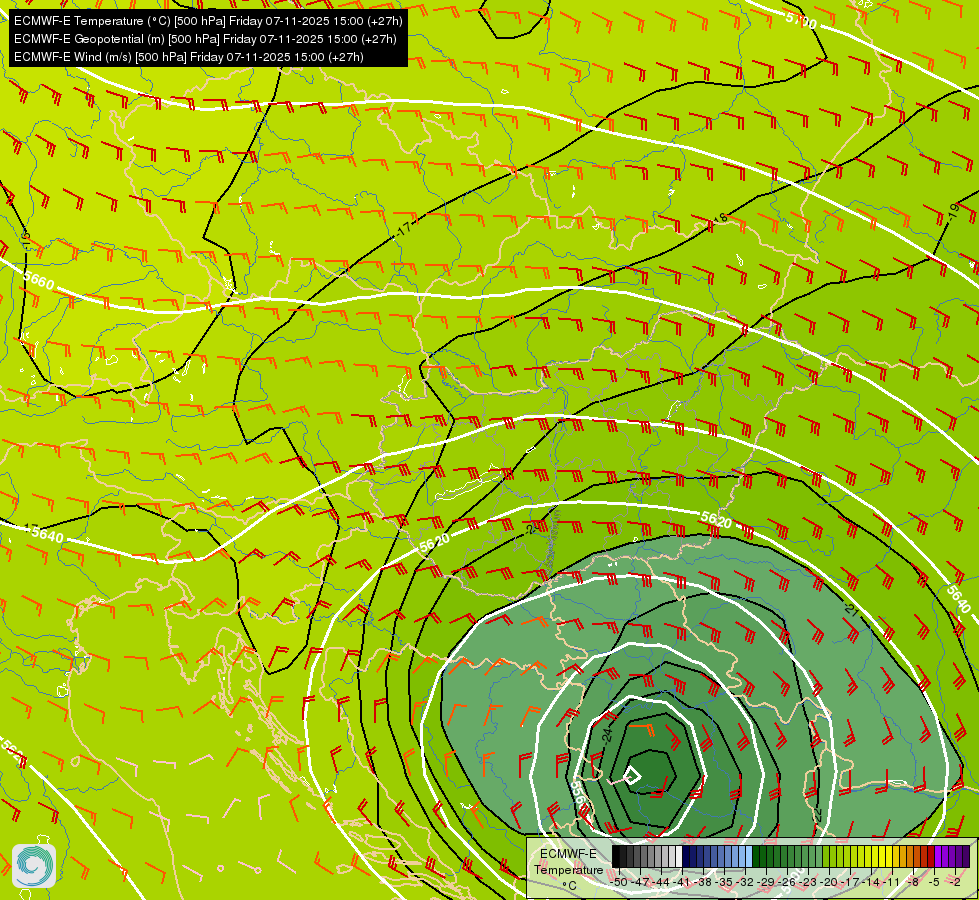Pick the lightest blue swatch in the legend bar
Viewport: 979px width, 900px height.
[x=749, y=856]
